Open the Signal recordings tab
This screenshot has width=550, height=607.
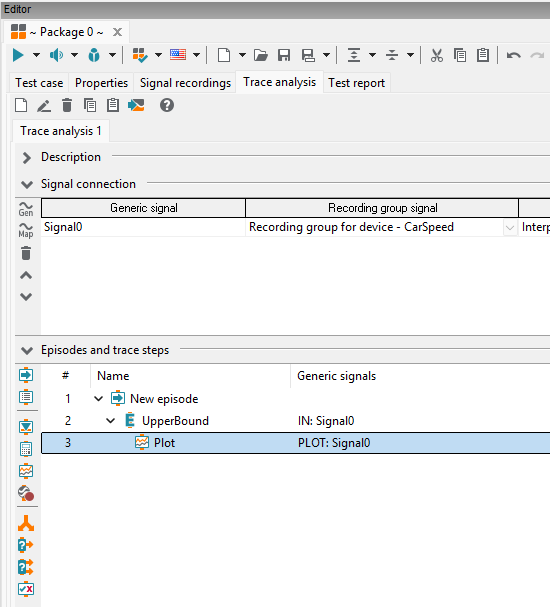tap(185, 83)
